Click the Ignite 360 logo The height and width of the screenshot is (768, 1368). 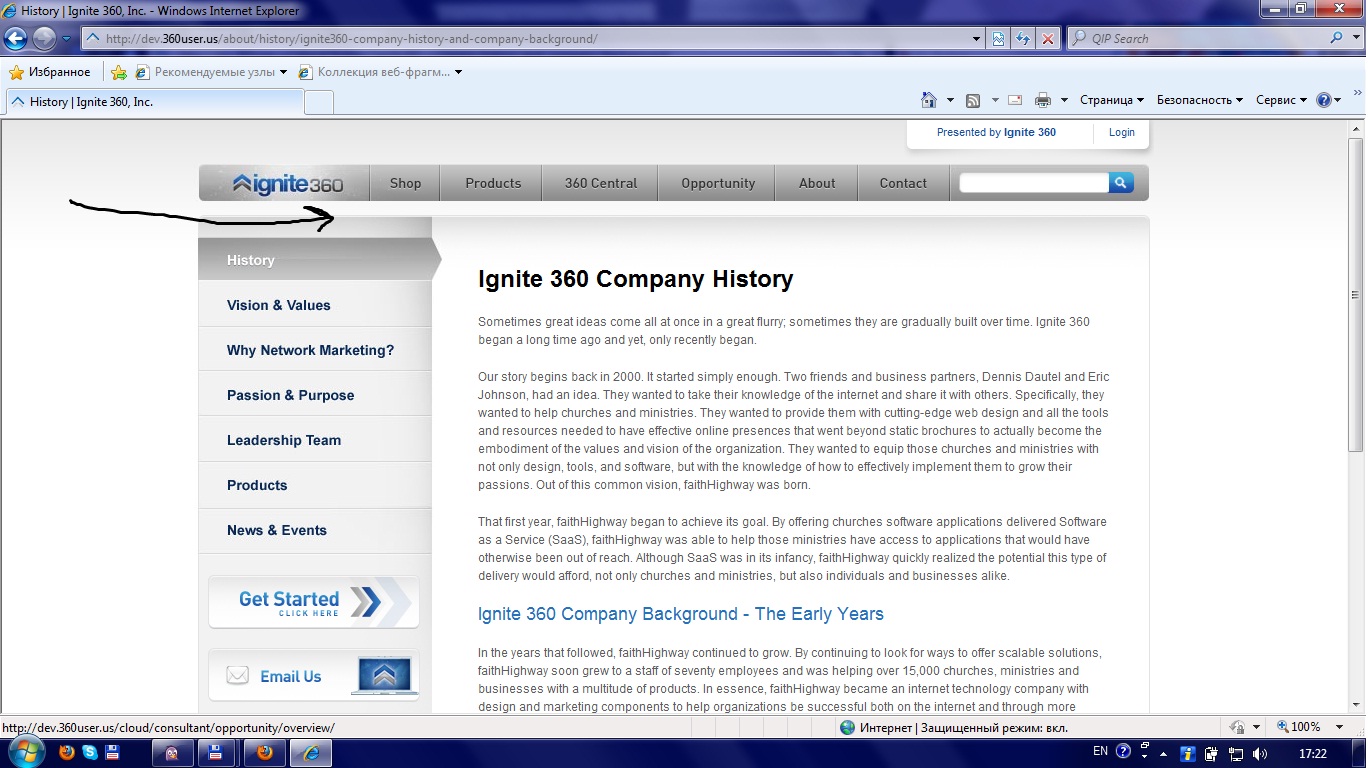pyautogui.click(x=287, y=183)
